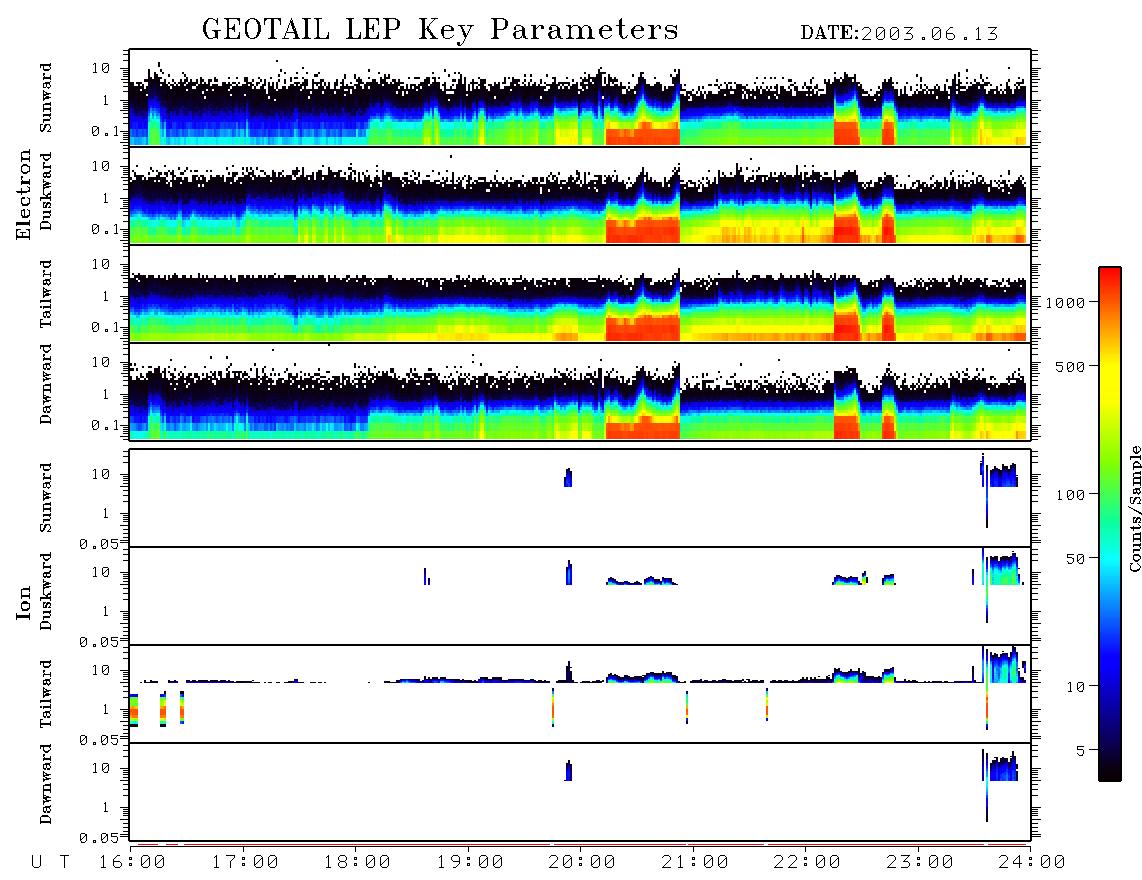Image resolution: width=1142 pixels, height=880 pixels.
Task: Select the Electron Dawnward axis label
Action: tap(46, 384)
